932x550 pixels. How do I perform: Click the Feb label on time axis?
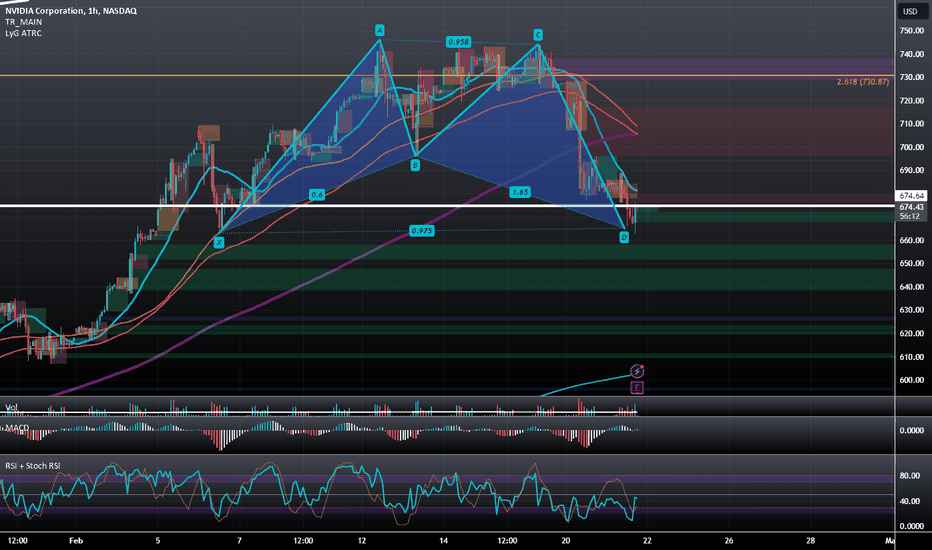click(x=75, y=540)
